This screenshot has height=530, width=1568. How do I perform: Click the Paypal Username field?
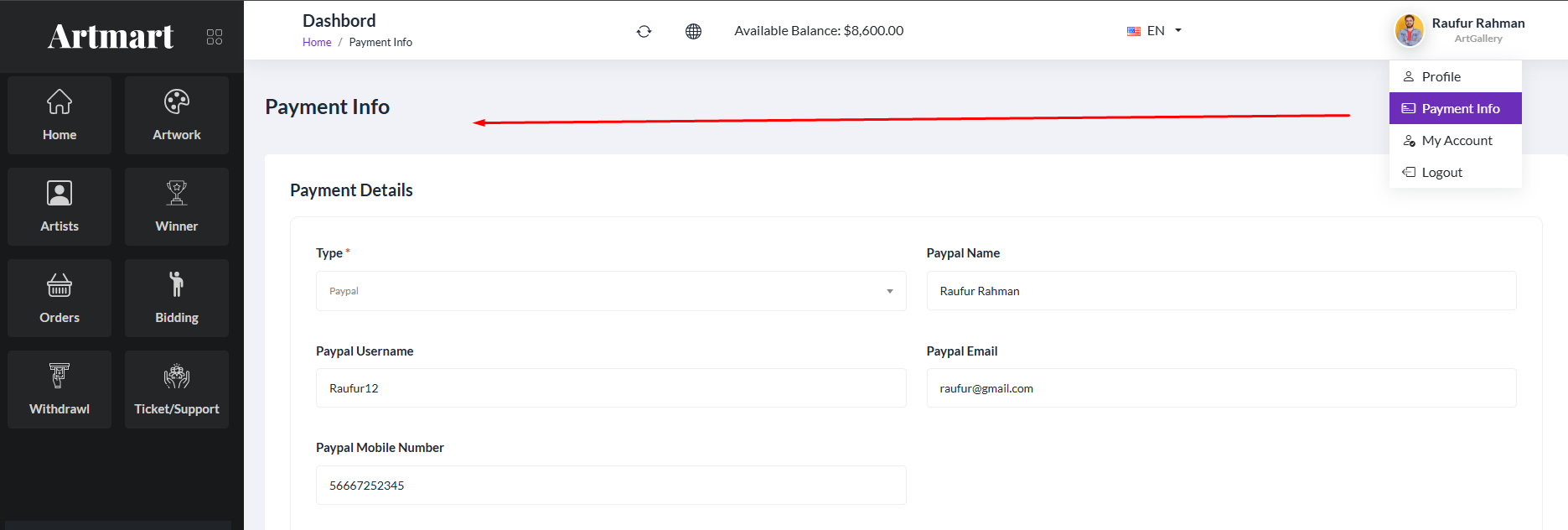coord(610,388)
